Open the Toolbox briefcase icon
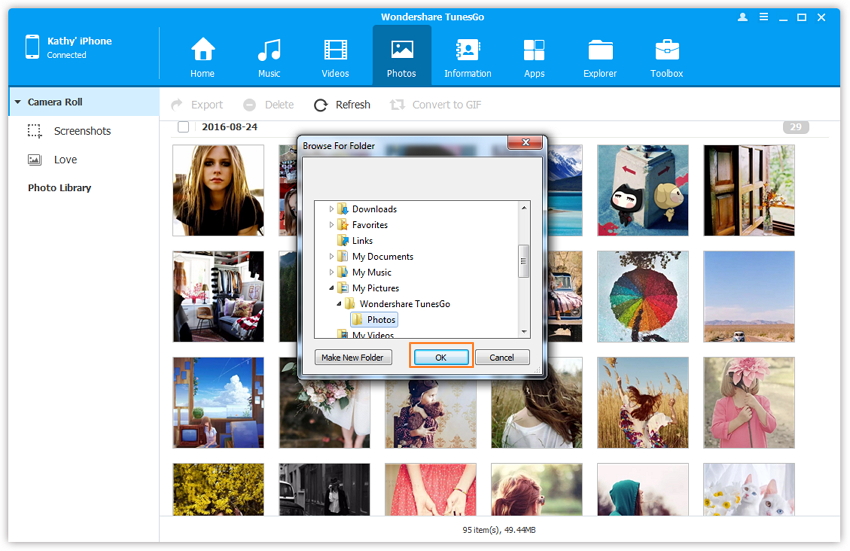The height and width of the screenshot is (551, 850). coord(667,50)
